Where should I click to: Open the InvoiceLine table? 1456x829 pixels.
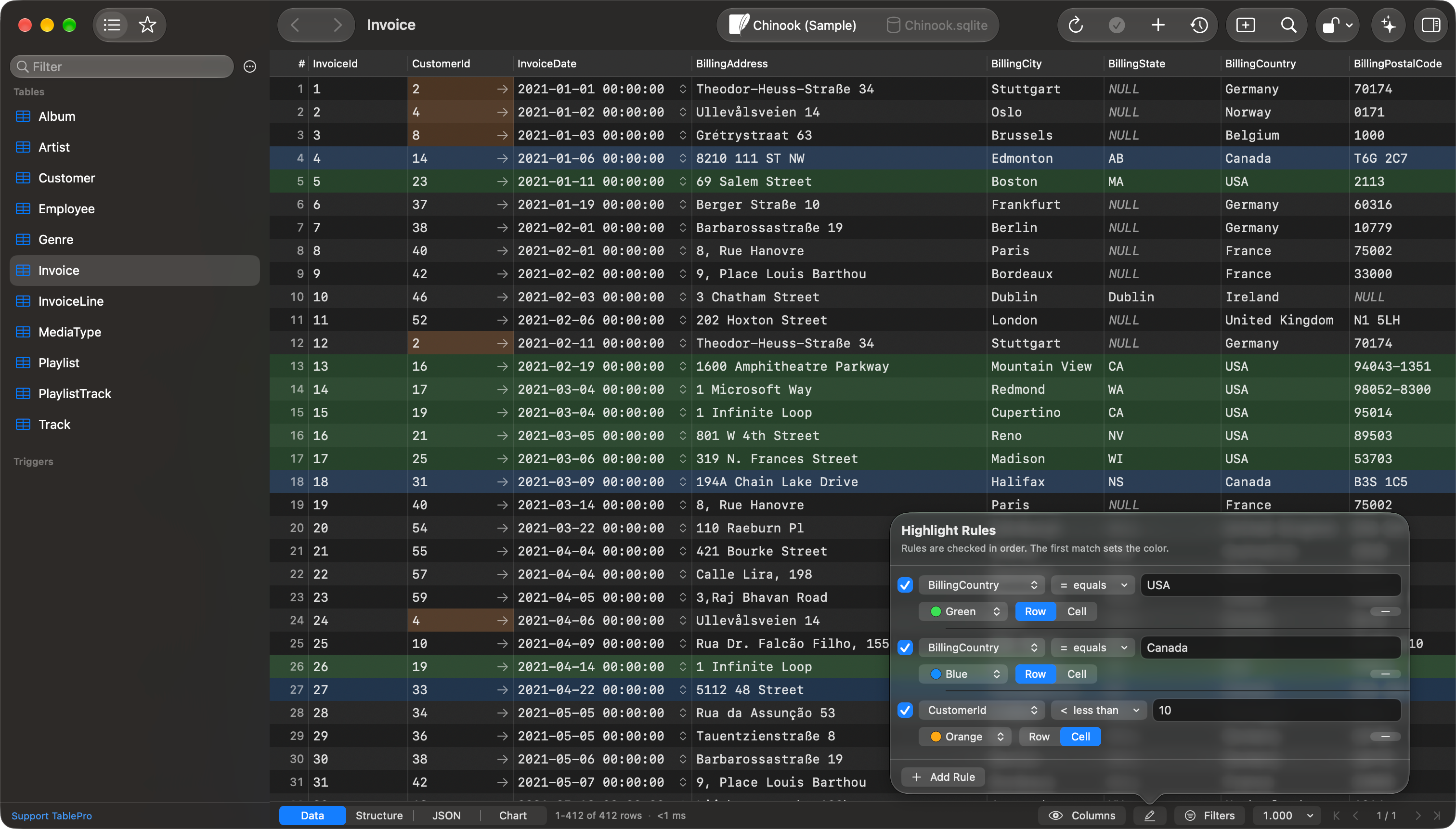coord(135,301)
